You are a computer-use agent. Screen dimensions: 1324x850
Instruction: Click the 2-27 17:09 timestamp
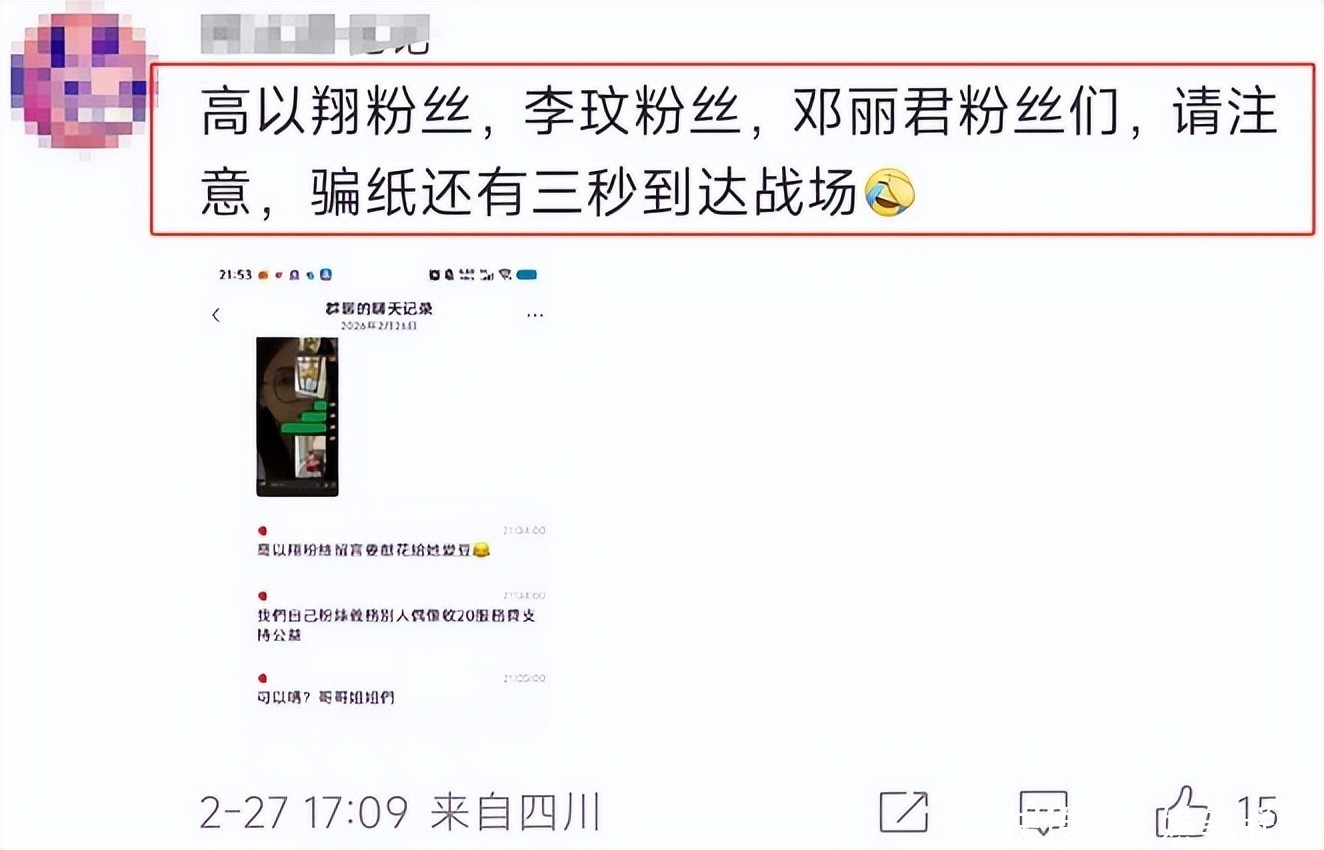303,812
